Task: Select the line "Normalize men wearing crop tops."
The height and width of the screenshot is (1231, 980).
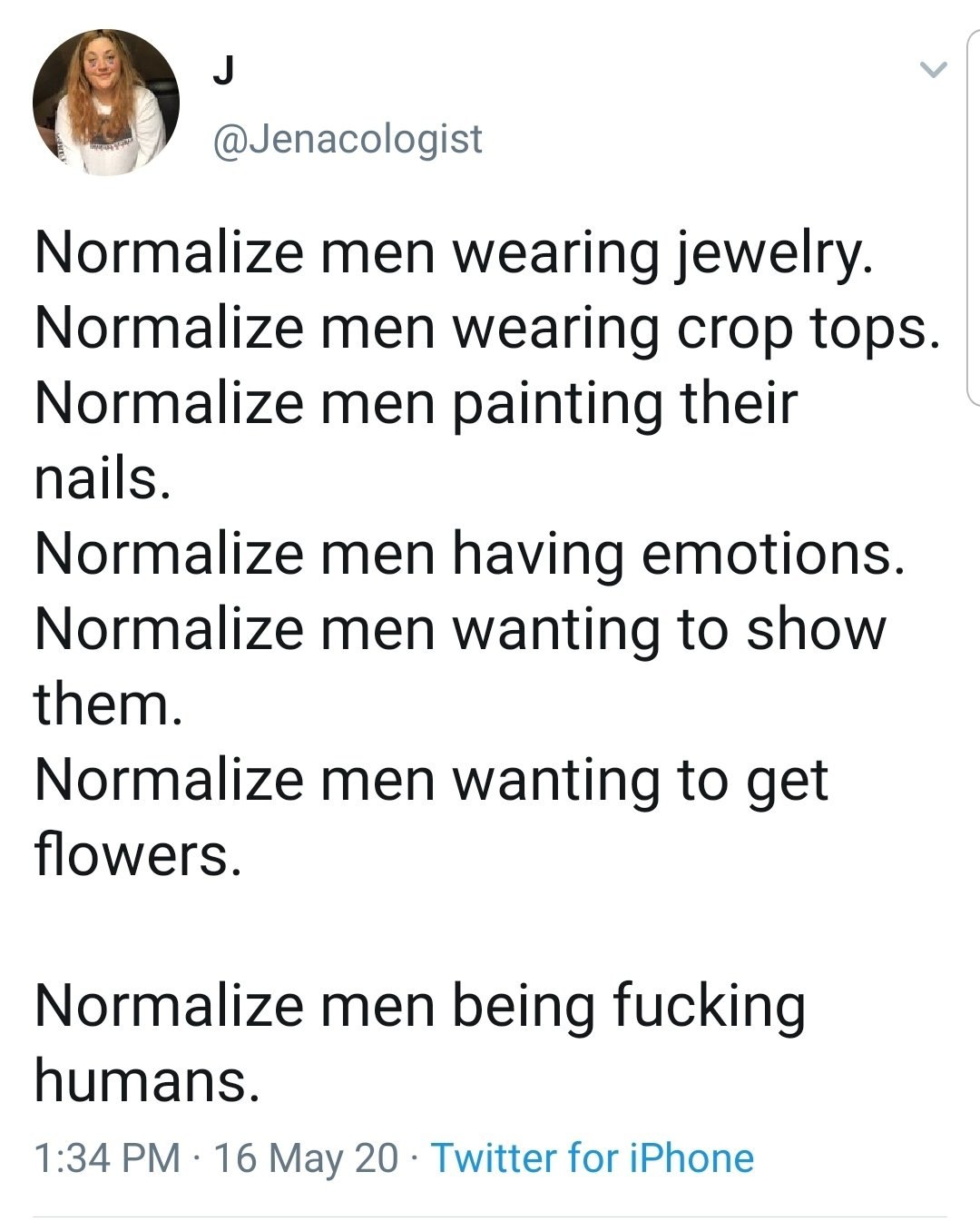Action: tap(487, 329)
